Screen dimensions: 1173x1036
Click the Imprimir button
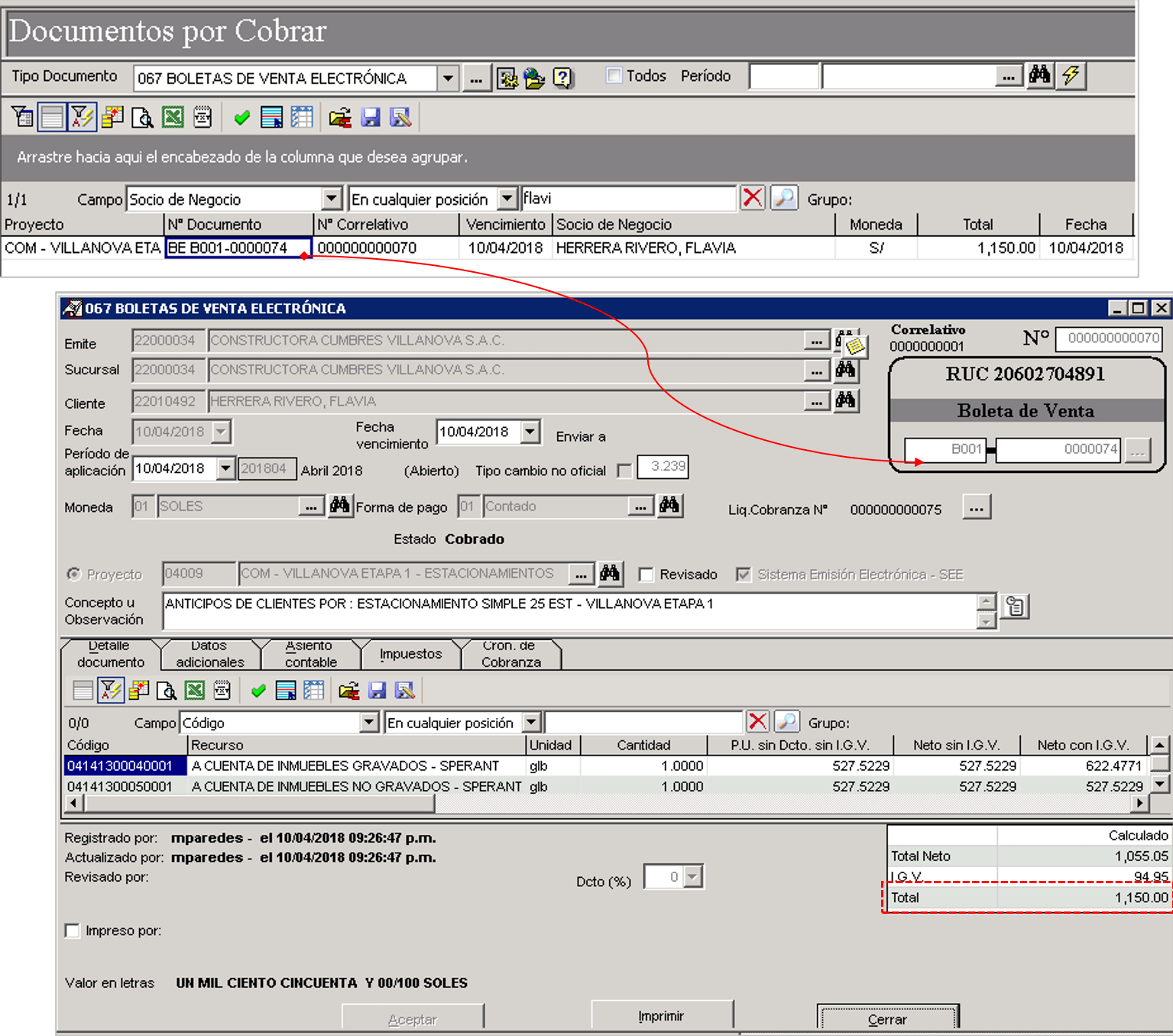click(662, 1016)
